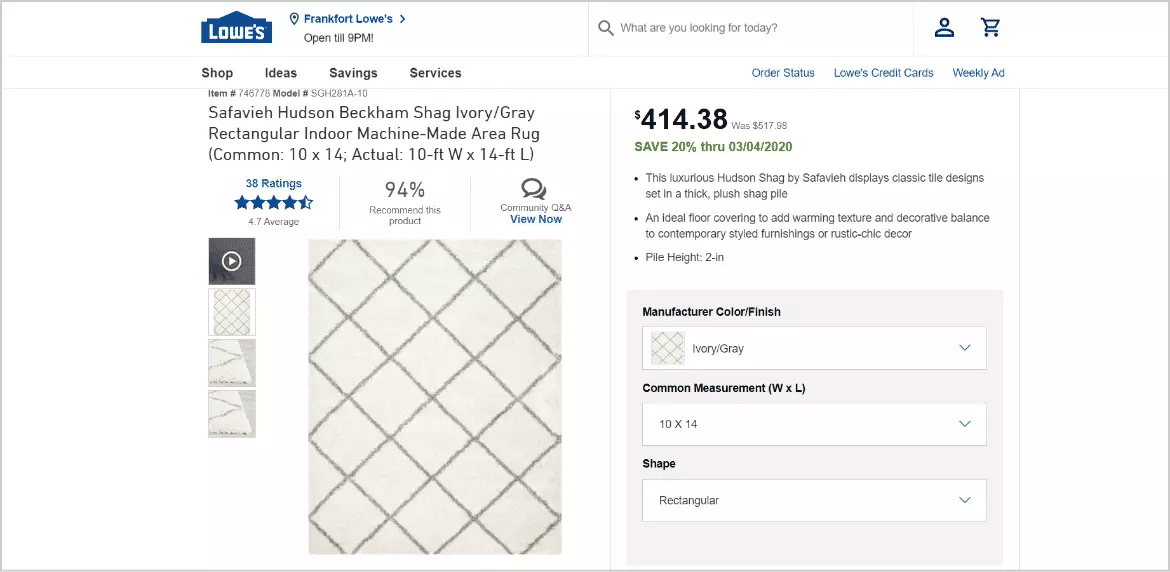Viewport: 1170px width, 572px height.
Task: Open the account profile icon
Action: [x=944, y=28]
